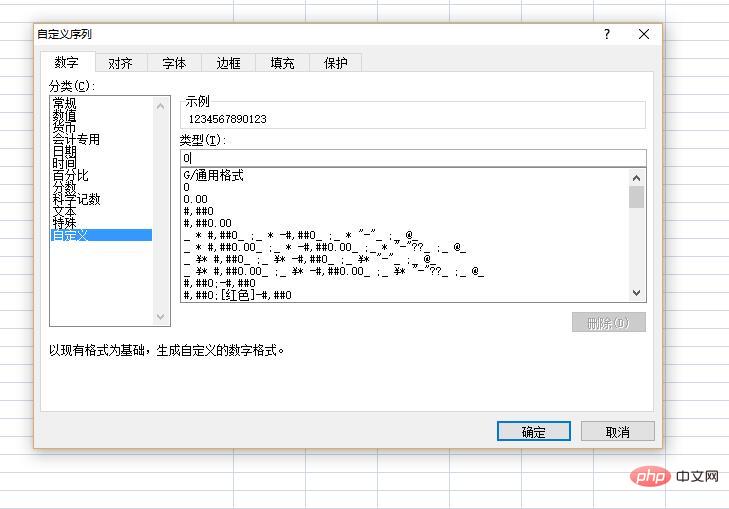
Task: Select format 0.00 in type list
Action: pyautogui.click(x=405, y=199)
